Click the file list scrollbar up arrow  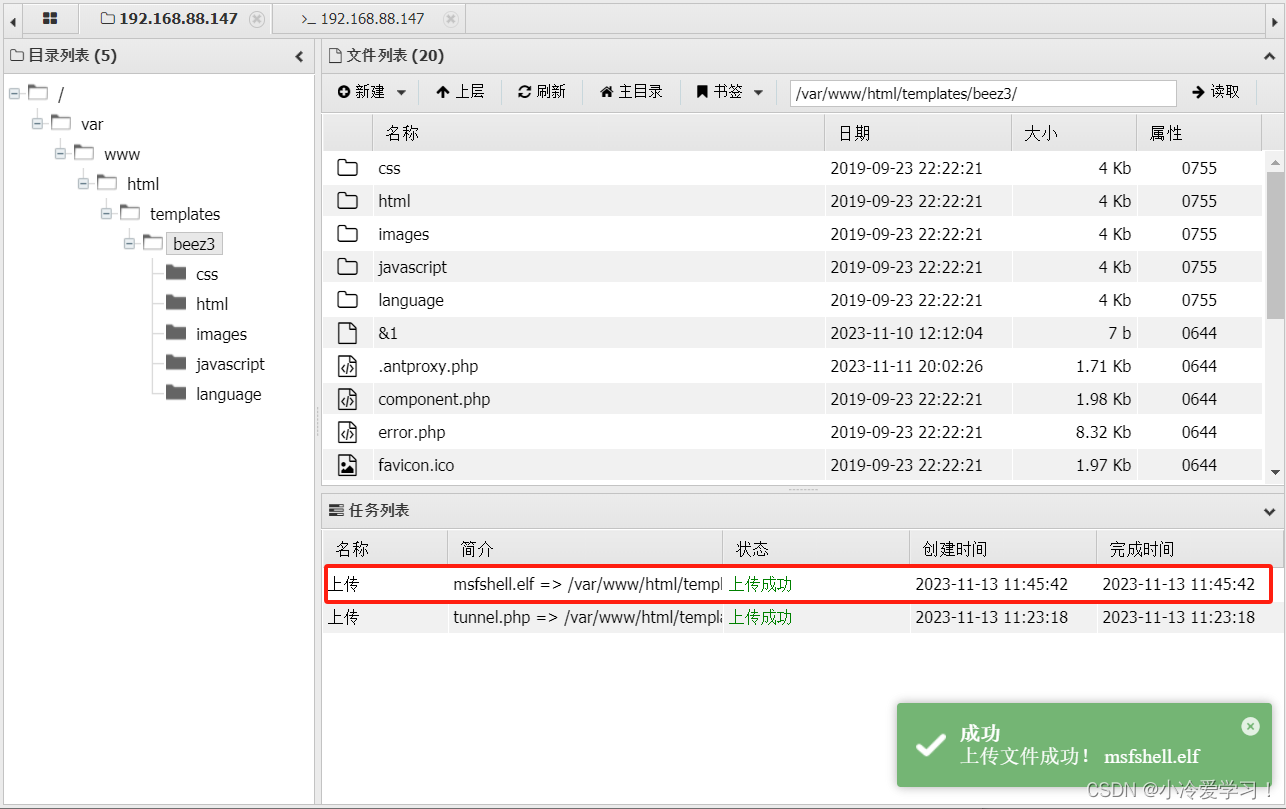1275,160
